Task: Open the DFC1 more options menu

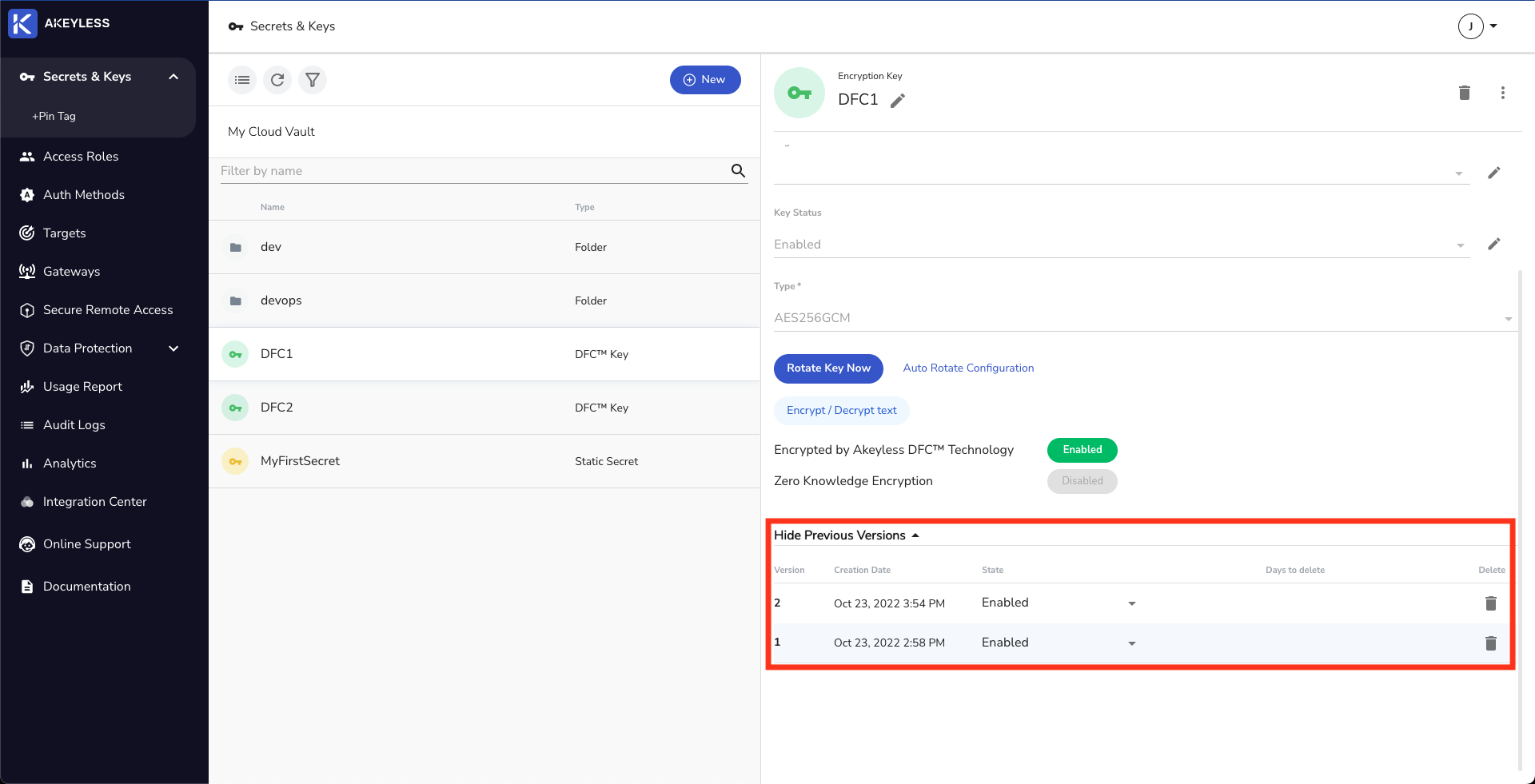Action: point(1503,93)
